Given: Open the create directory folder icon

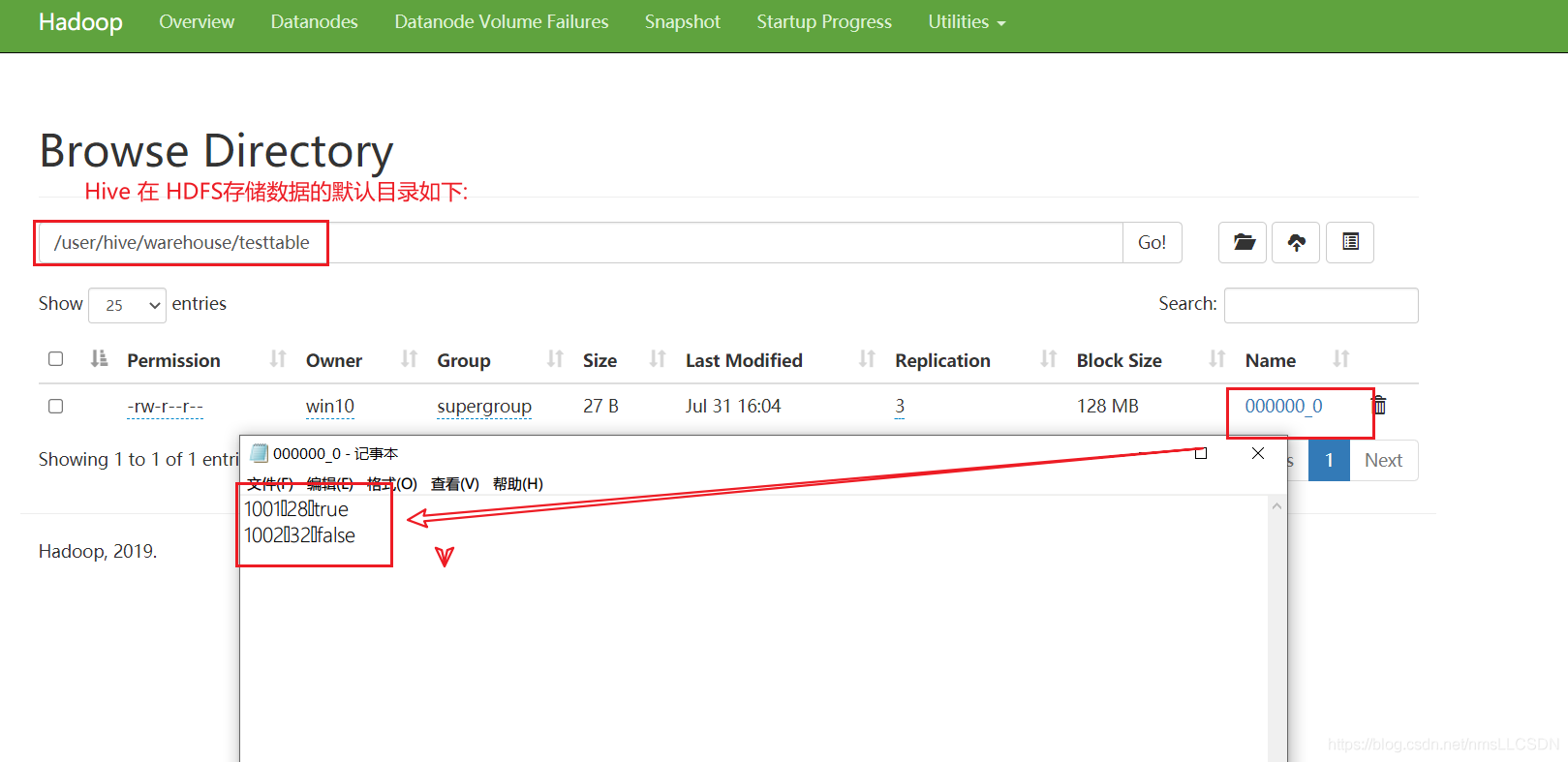Looking at the screenshot, I should coord(1243,242).
